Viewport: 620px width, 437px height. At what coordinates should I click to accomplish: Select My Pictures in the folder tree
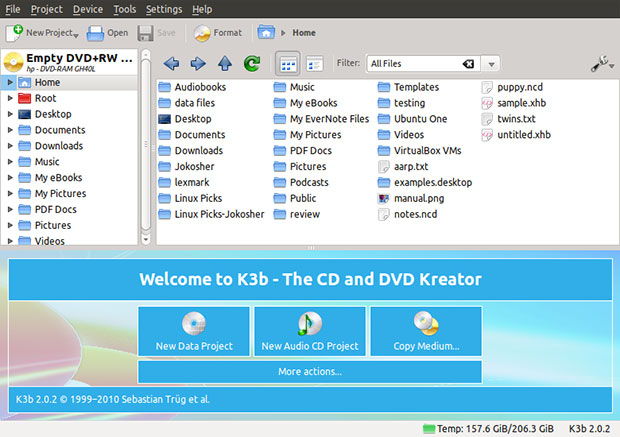click(x=52, y=193)
